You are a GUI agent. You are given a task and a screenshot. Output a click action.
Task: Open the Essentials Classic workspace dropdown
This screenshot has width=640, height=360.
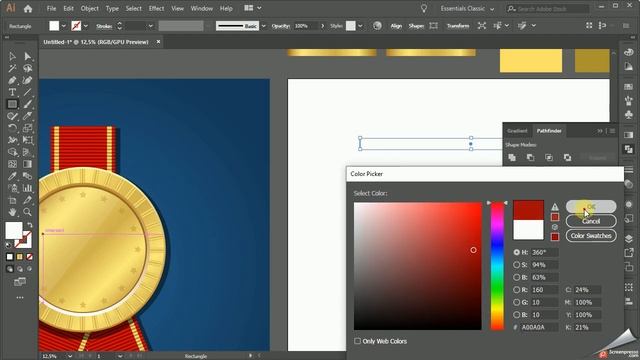pyautogui.click(x=467, y=9)
